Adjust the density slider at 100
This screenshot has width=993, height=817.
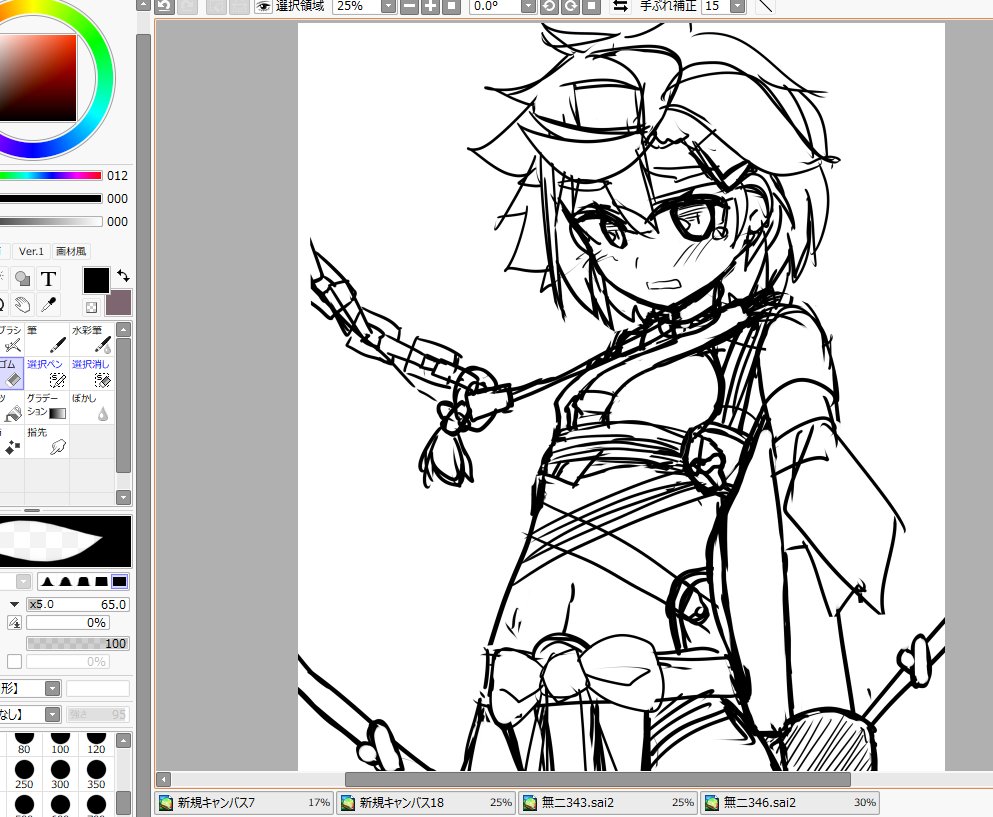pyautogui.click(x=78, y=643)
